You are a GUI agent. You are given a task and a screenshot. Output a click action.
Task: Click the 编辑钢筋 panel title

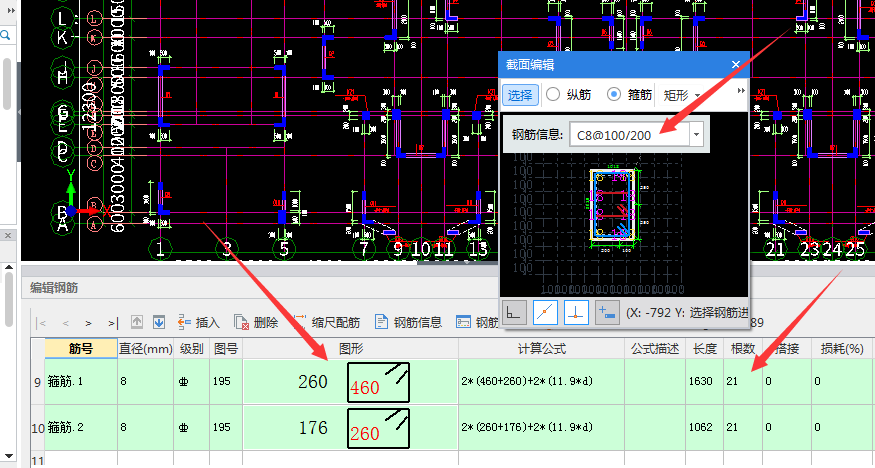click(54, 288)
